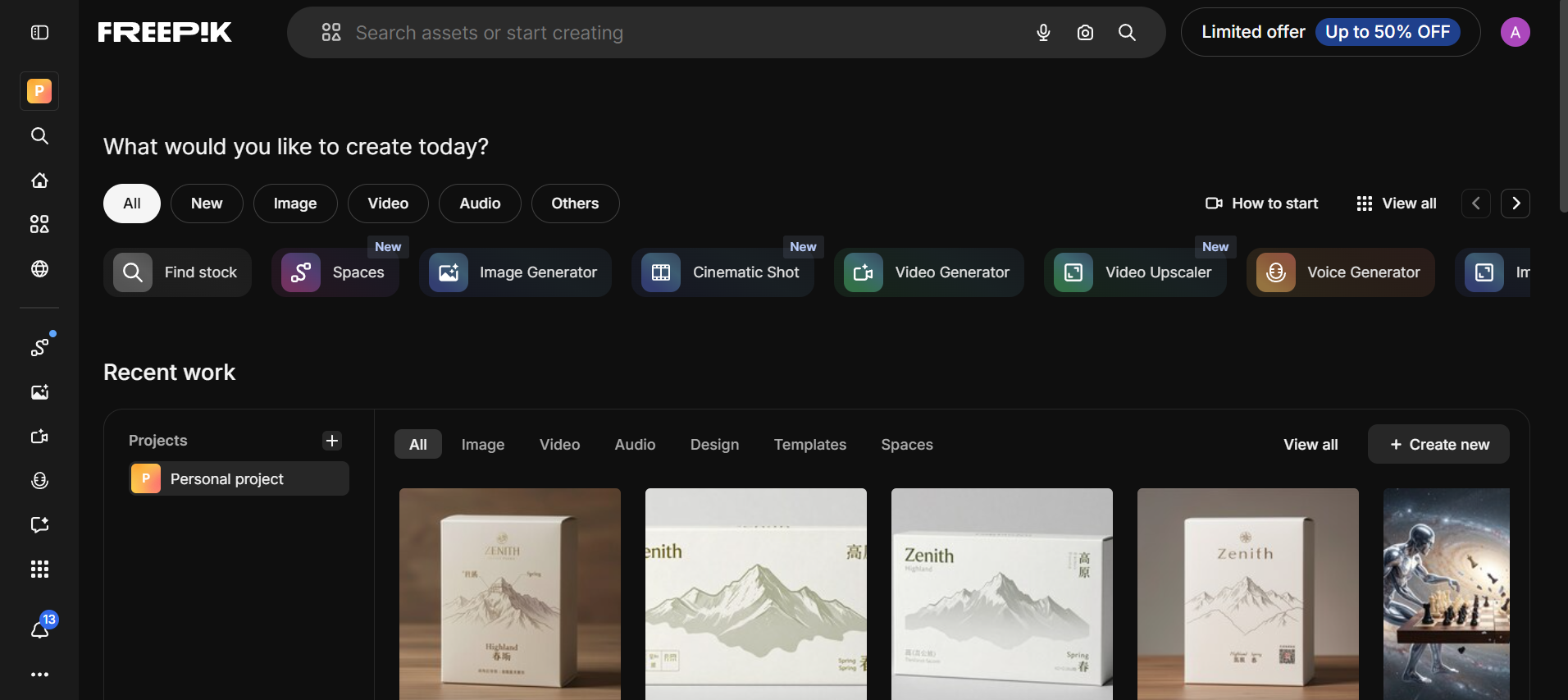Add a new project with plus icon
The image size is (1568, 700).
[x=332, y=441]
